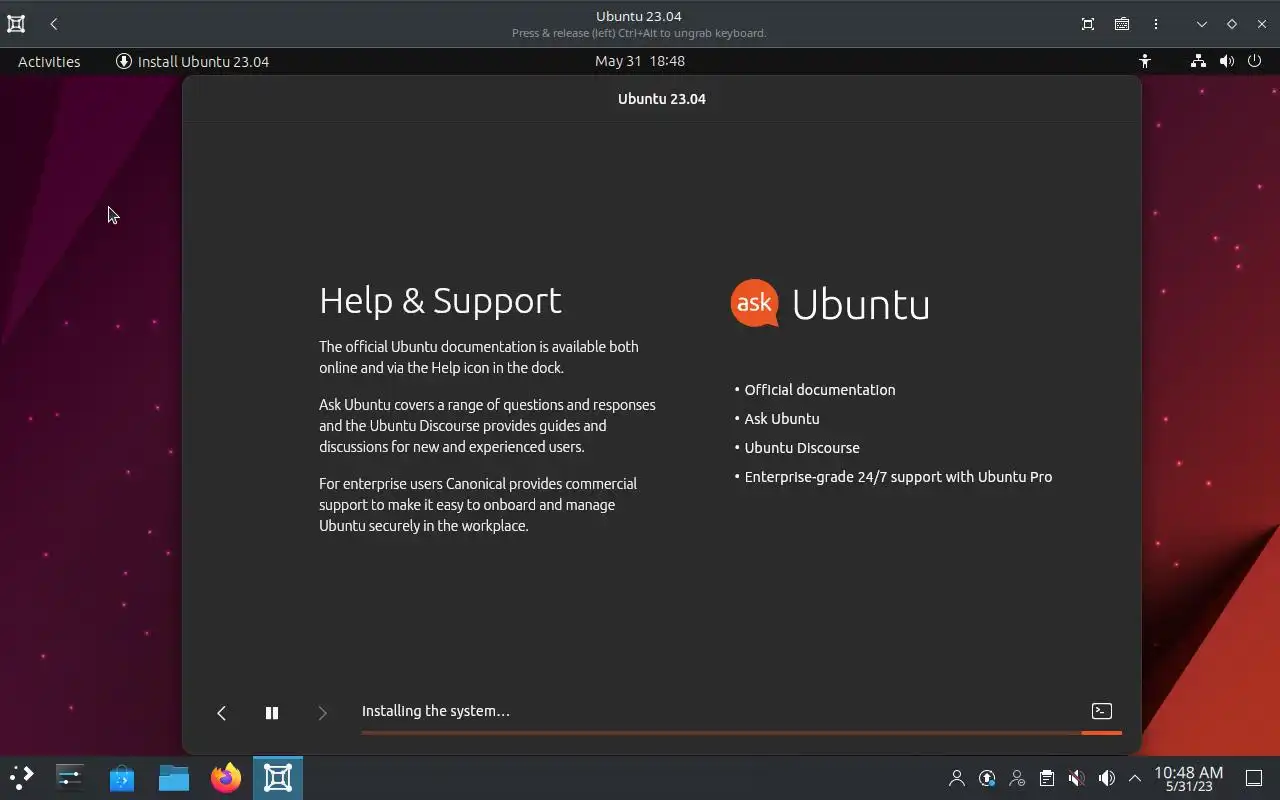This screenshot has height=800, width=1280.
Task: Click the power icon in Ubuntu top bar
Action: coord(1255,61)
